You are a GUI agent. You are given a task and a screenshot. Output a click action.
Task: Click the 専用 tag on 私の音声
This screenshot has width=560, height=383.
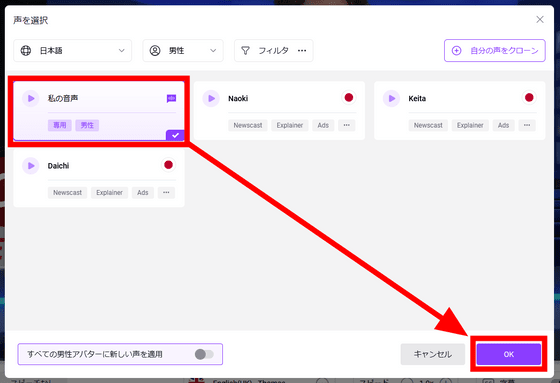pyautogui.click(x=60, y=125)
